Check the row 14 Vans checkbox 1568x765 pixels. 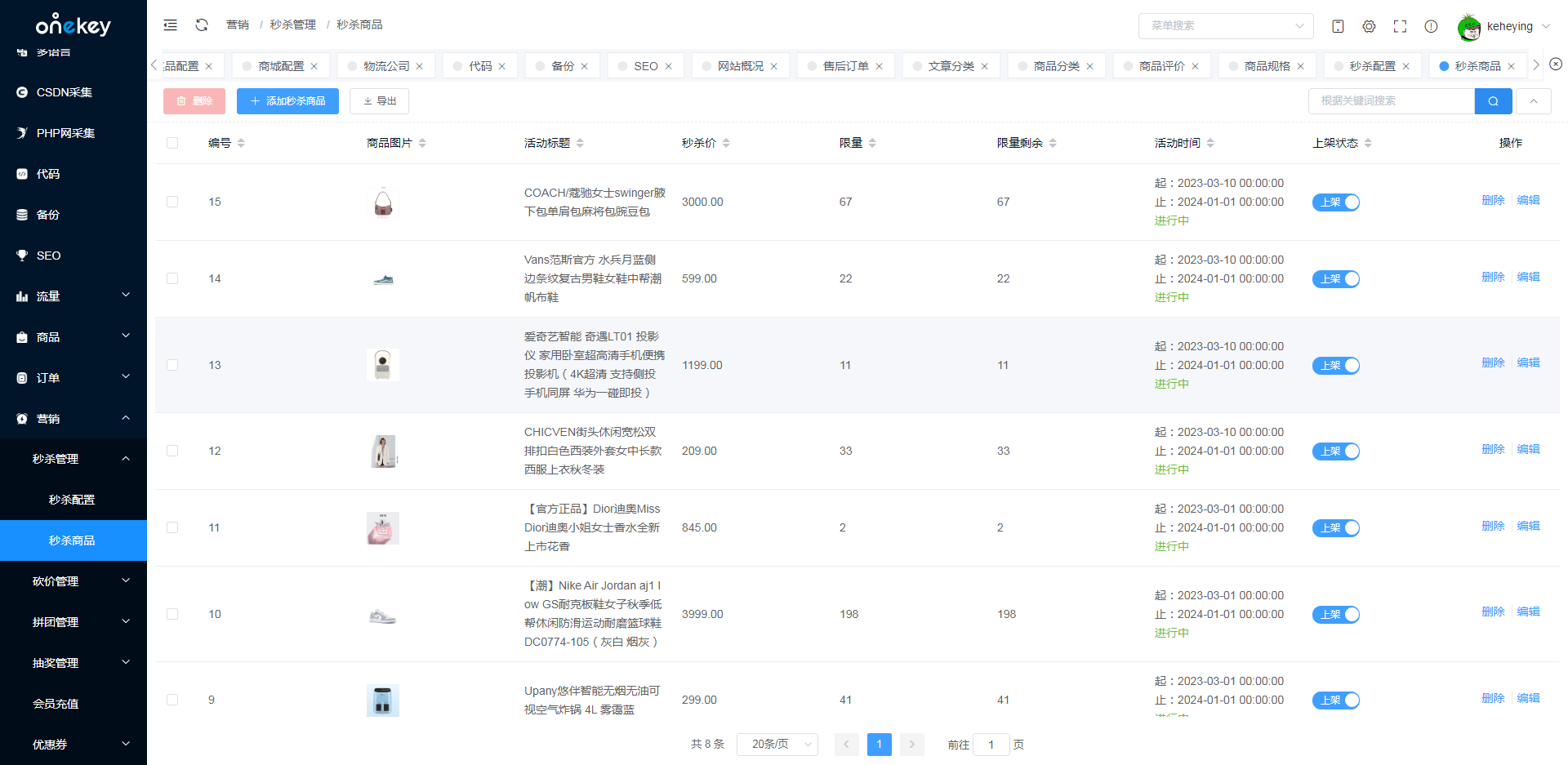coord(172,278)
